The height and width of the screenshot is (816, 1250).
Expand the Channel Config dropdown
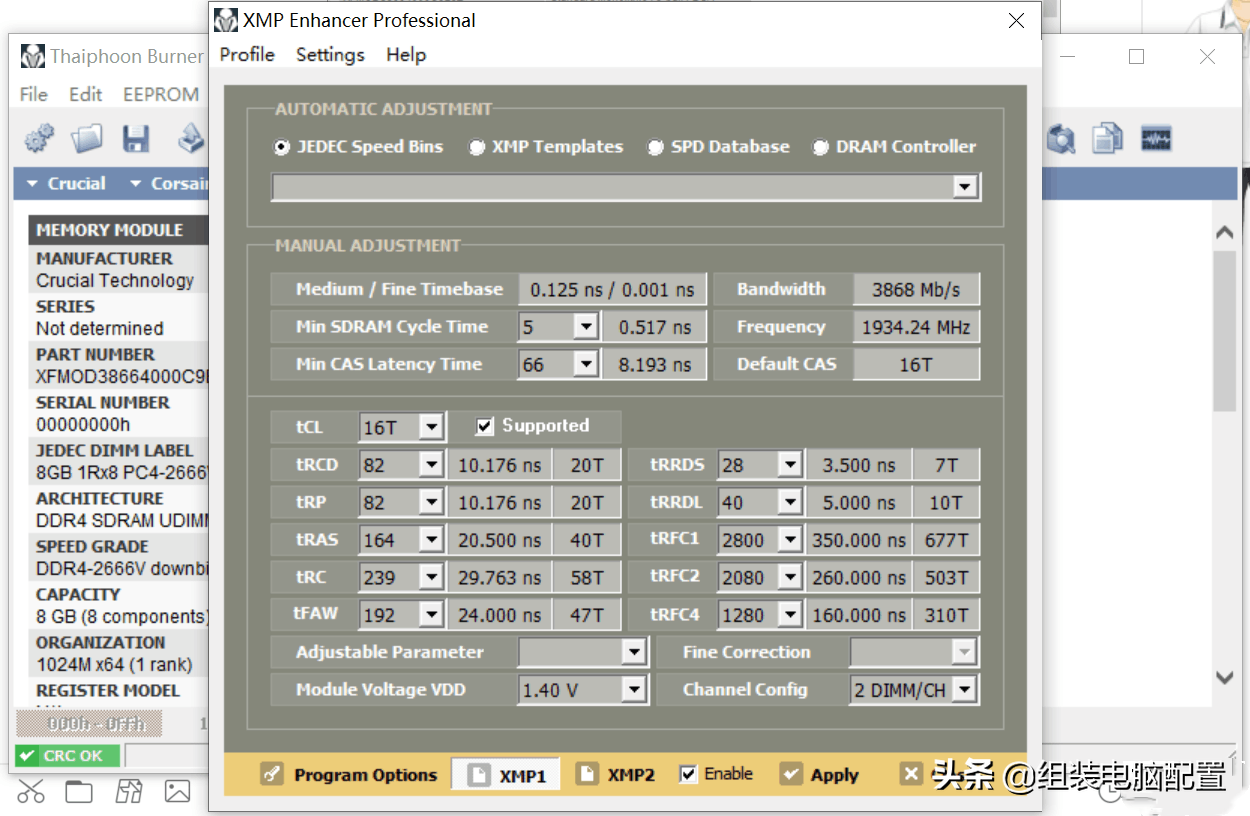pyautogui.click(x=964, y=690)
